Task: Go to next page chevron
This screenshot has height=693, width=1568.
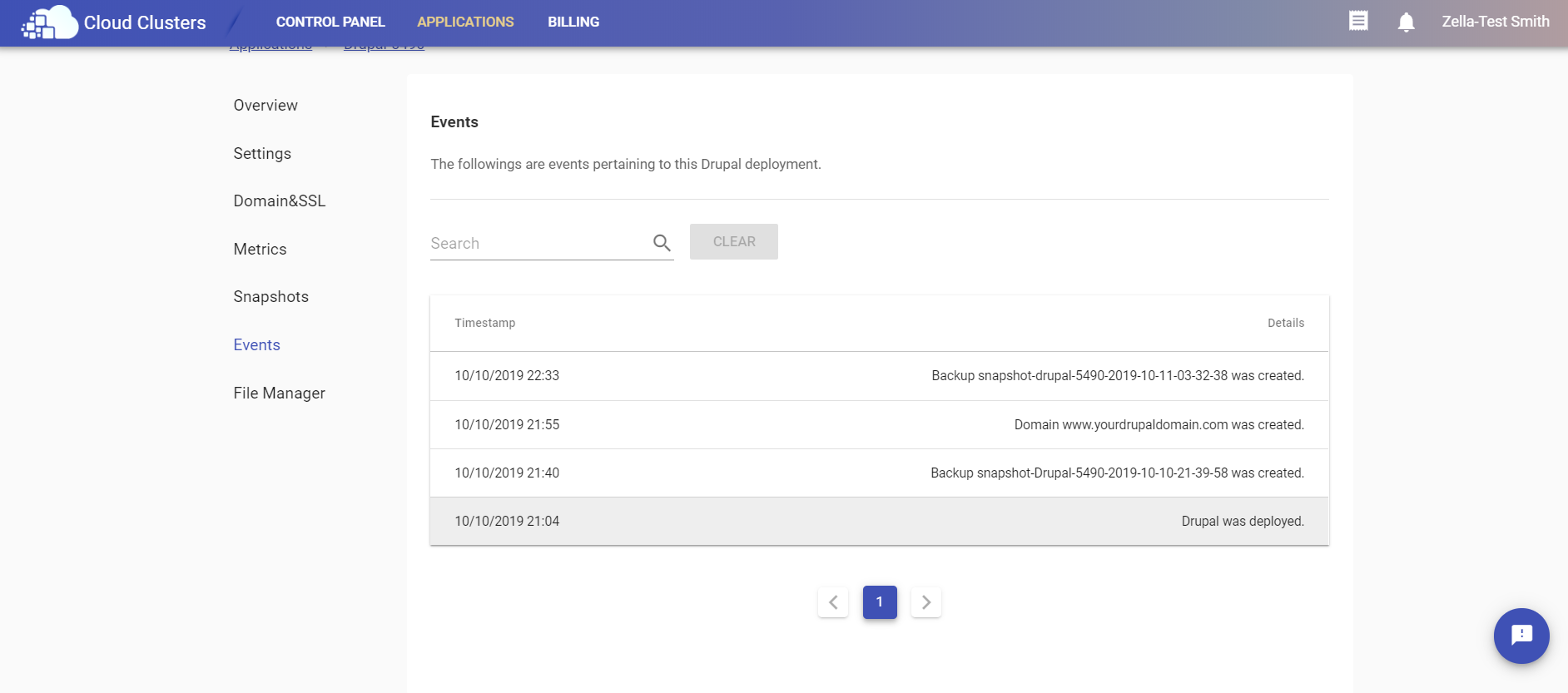Action: (x=926, y=602)
